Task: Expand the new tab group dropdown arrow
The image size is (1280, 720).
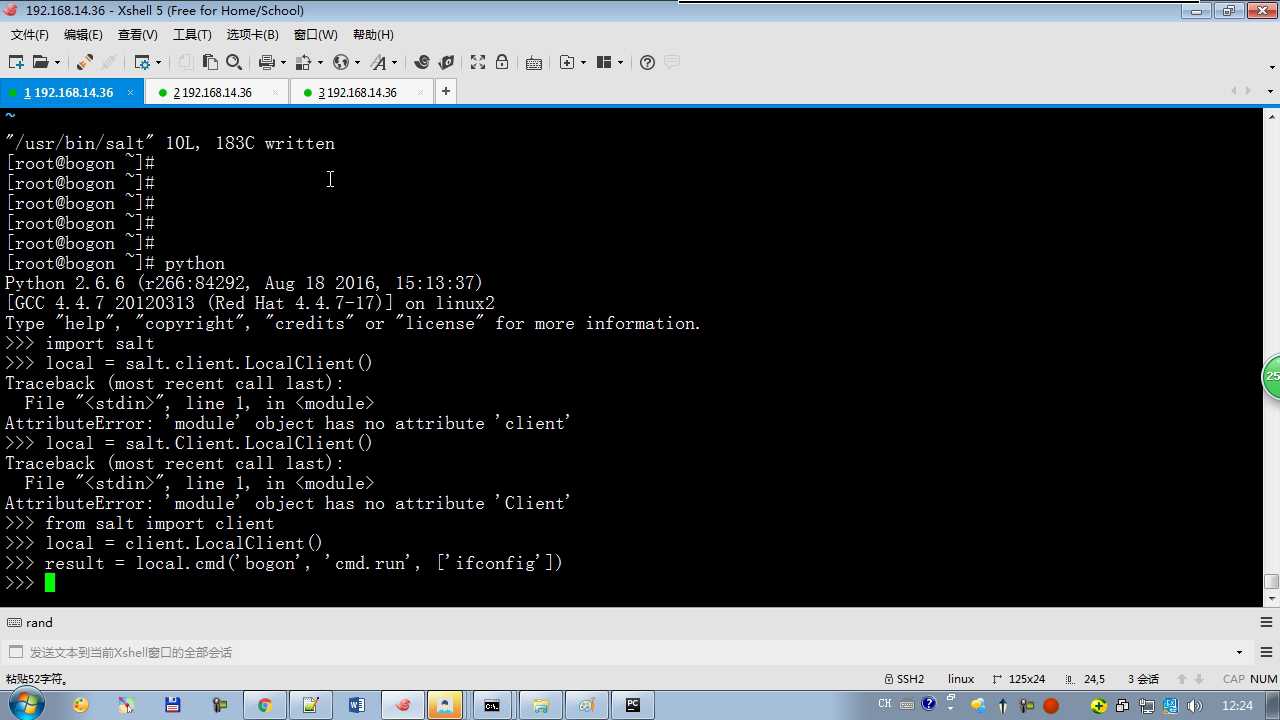Action: [583, 62]
